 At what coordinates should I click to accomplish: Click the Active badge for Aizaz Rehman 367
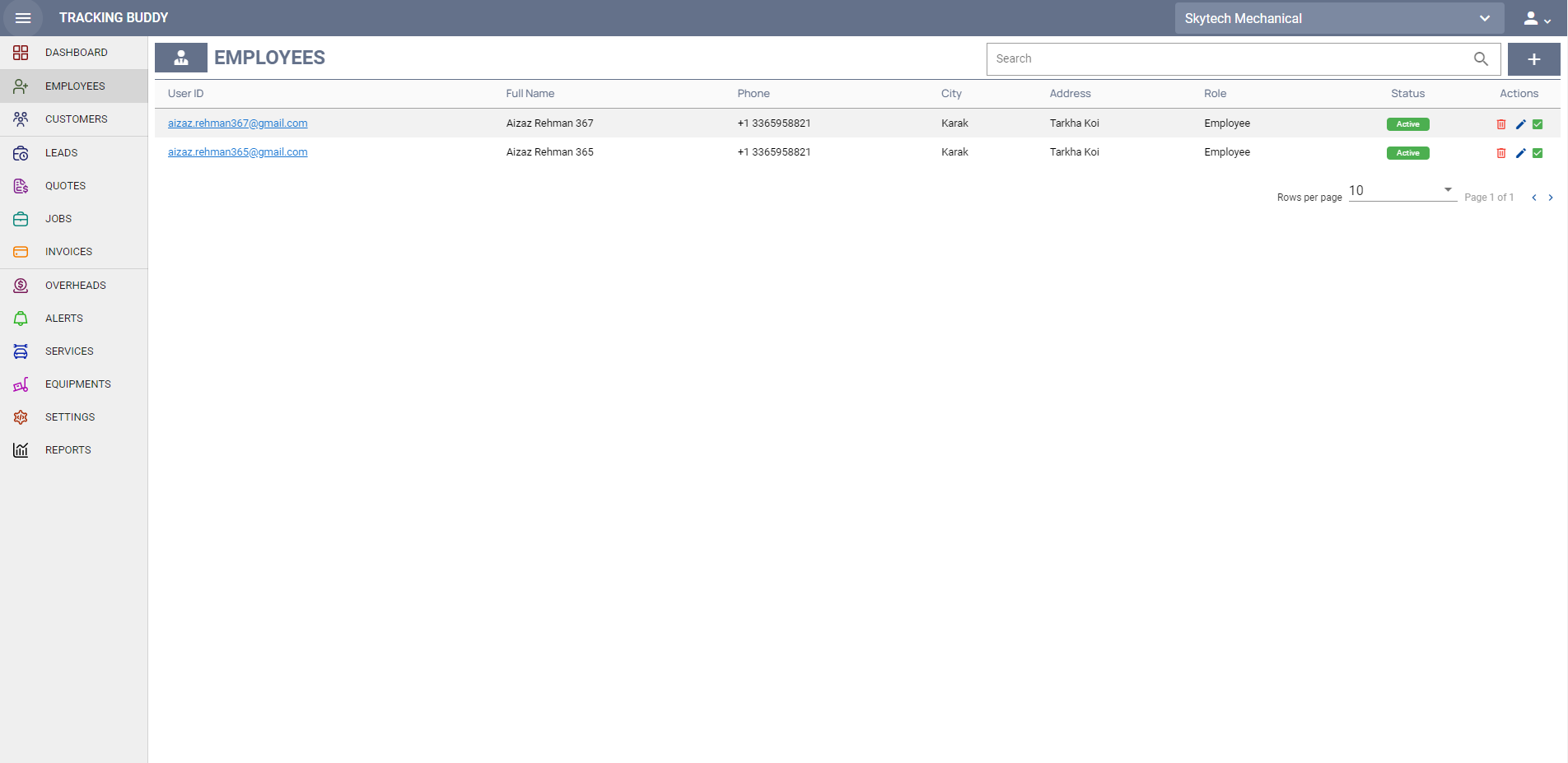point(1407,124)
